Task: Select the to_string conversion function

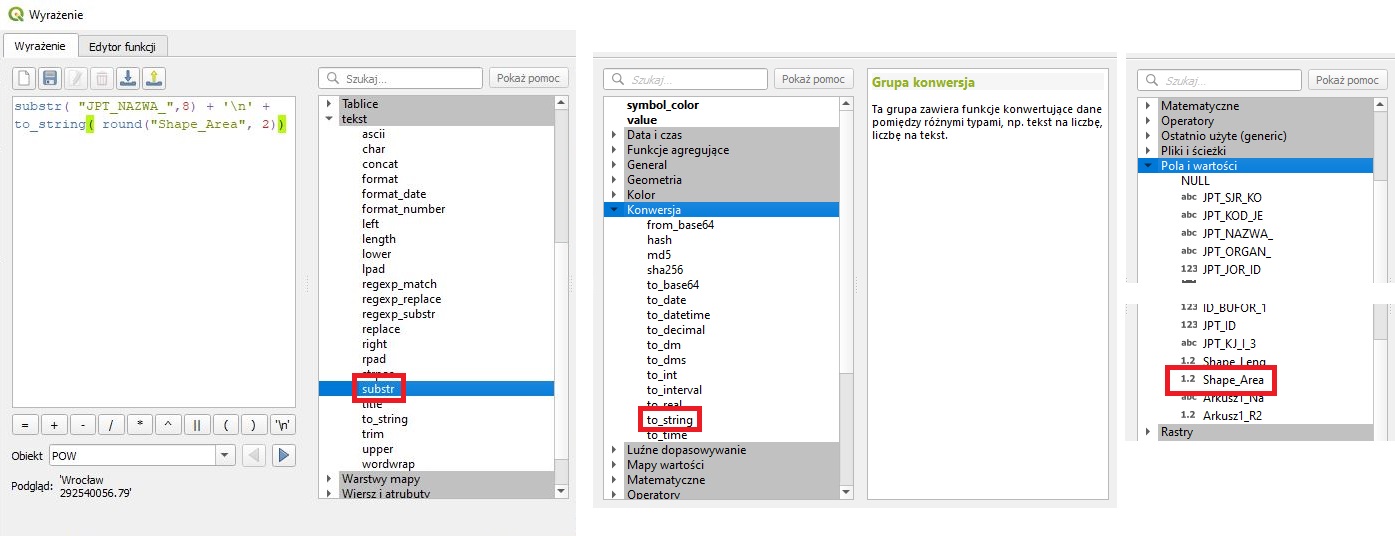Action: (667, 420)
